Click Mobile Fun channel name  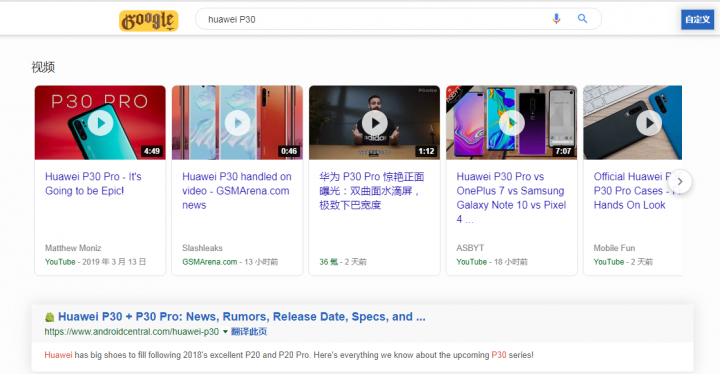click(x=614, y=248)
